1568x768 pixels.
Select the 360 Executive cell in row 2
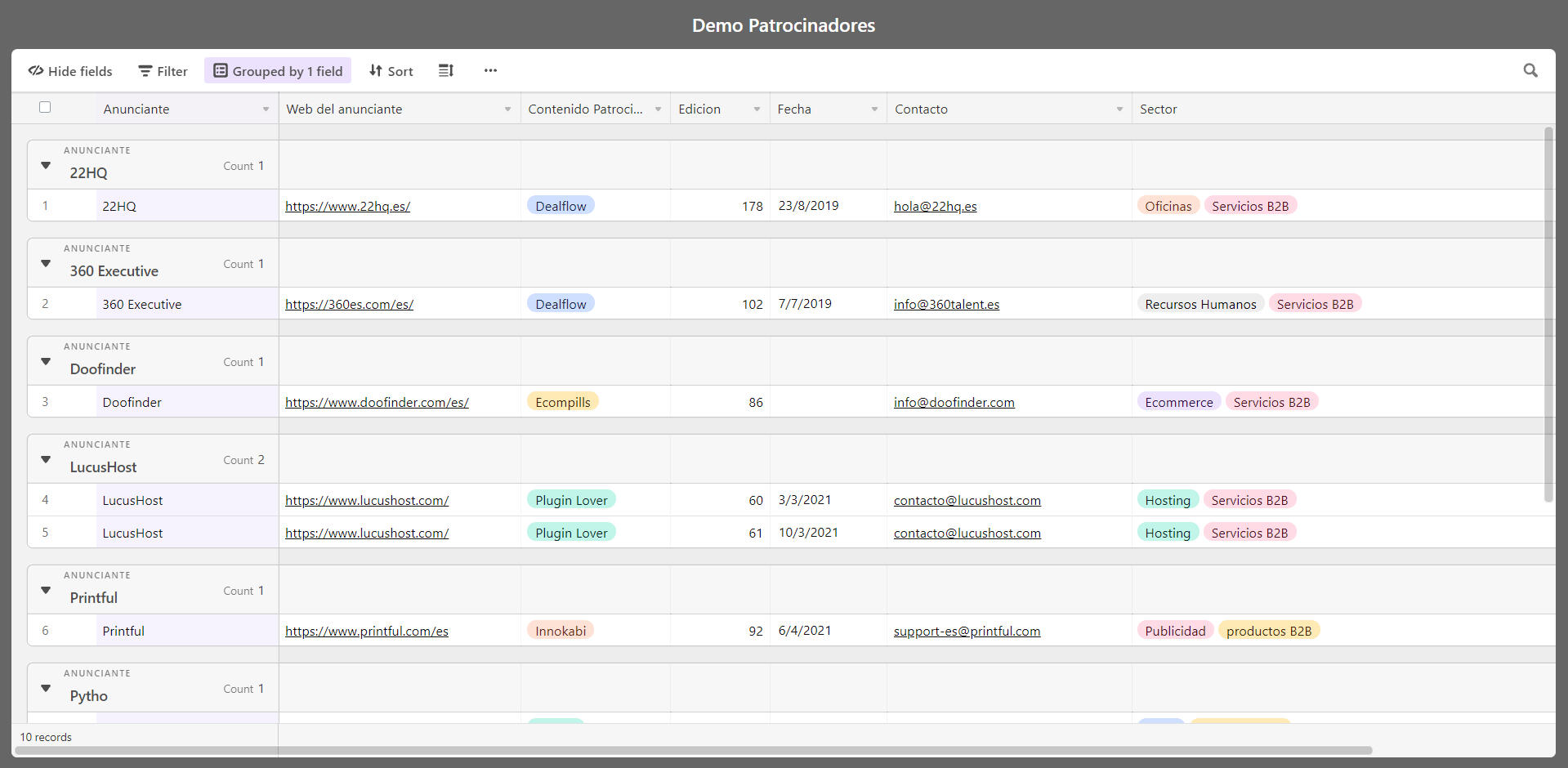187,304
